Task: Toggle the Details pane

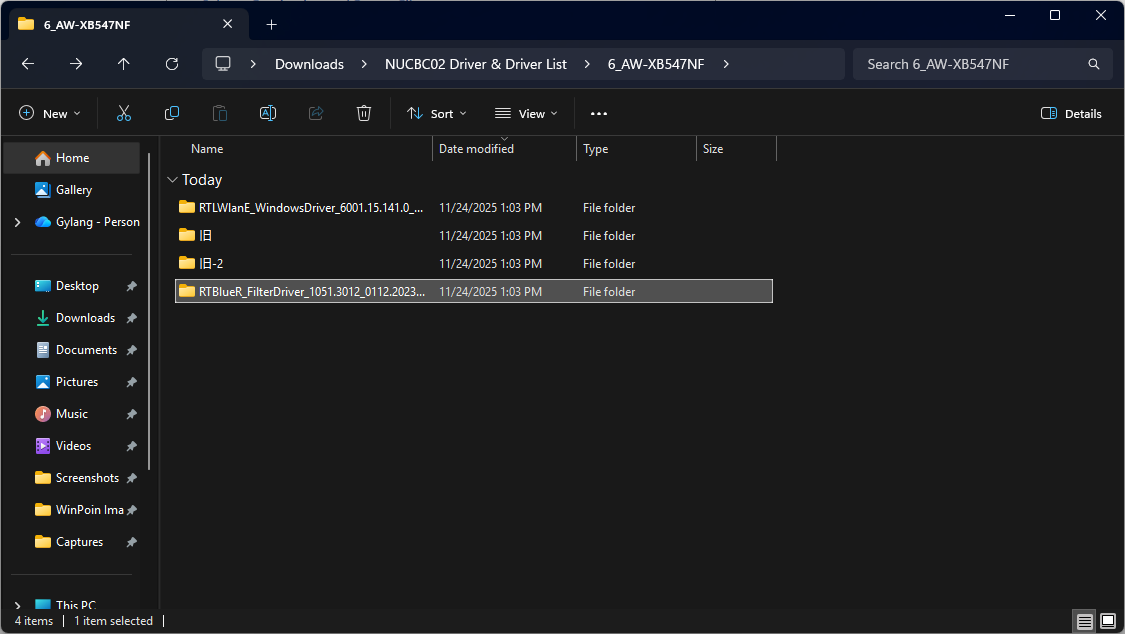Action: click(1071, 114)
